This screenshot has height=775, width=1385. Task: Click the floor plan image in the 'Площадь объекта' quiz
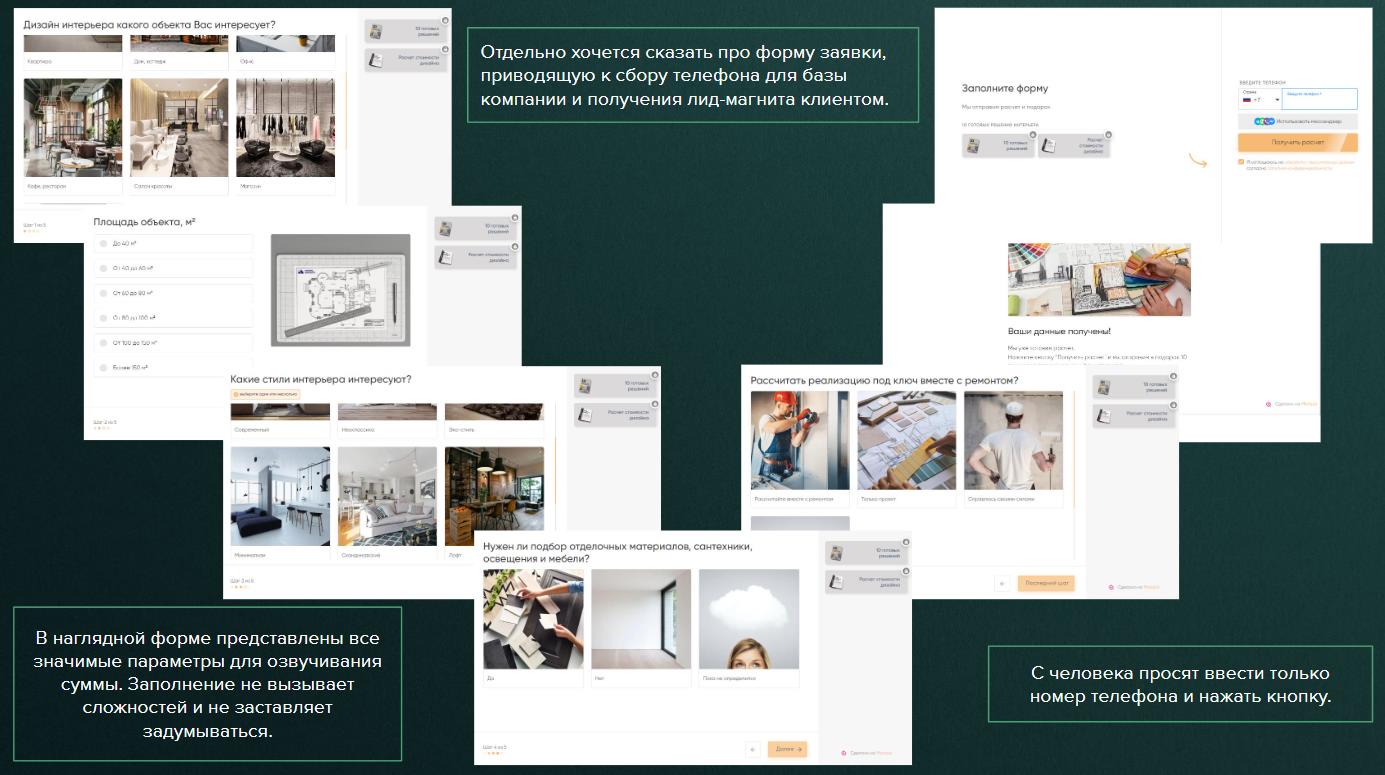coord(341,291)
